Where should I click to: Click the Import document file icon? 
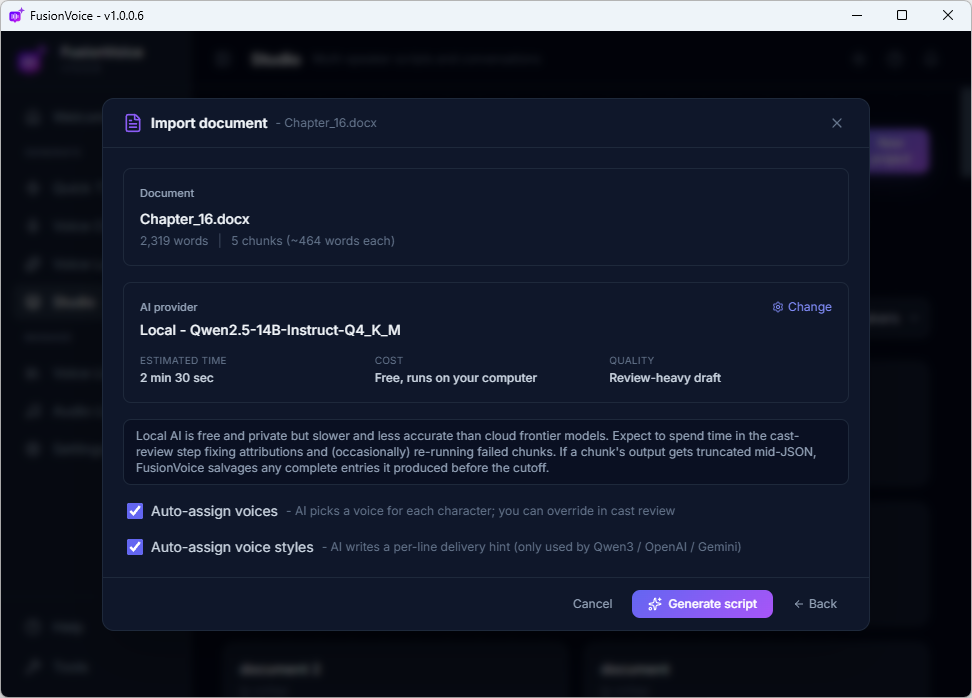(x=133, y=123)
